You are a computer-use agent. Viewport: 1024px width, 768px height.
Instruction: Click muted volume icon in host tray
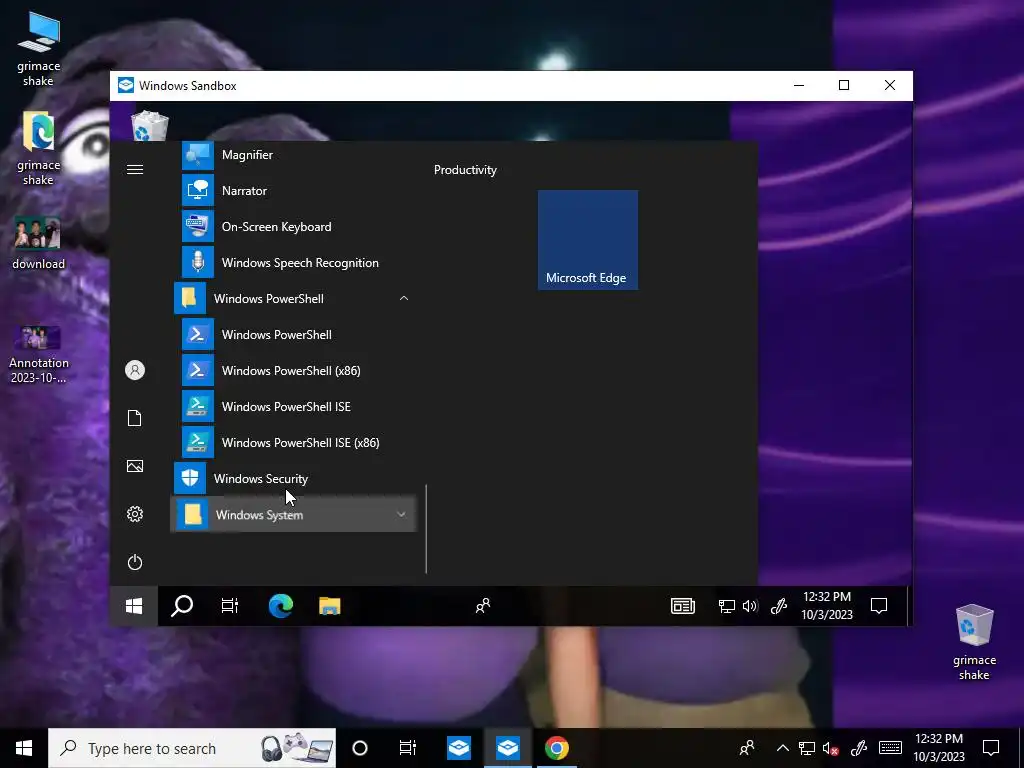831,748
